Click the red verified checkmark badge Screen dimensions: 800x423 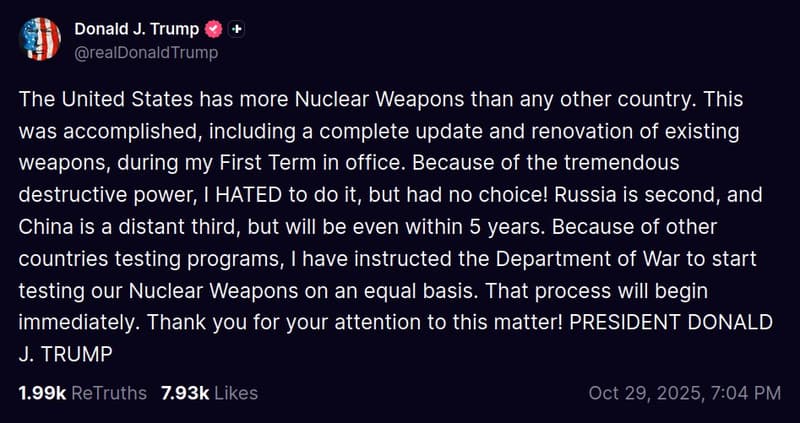(212, 29)
